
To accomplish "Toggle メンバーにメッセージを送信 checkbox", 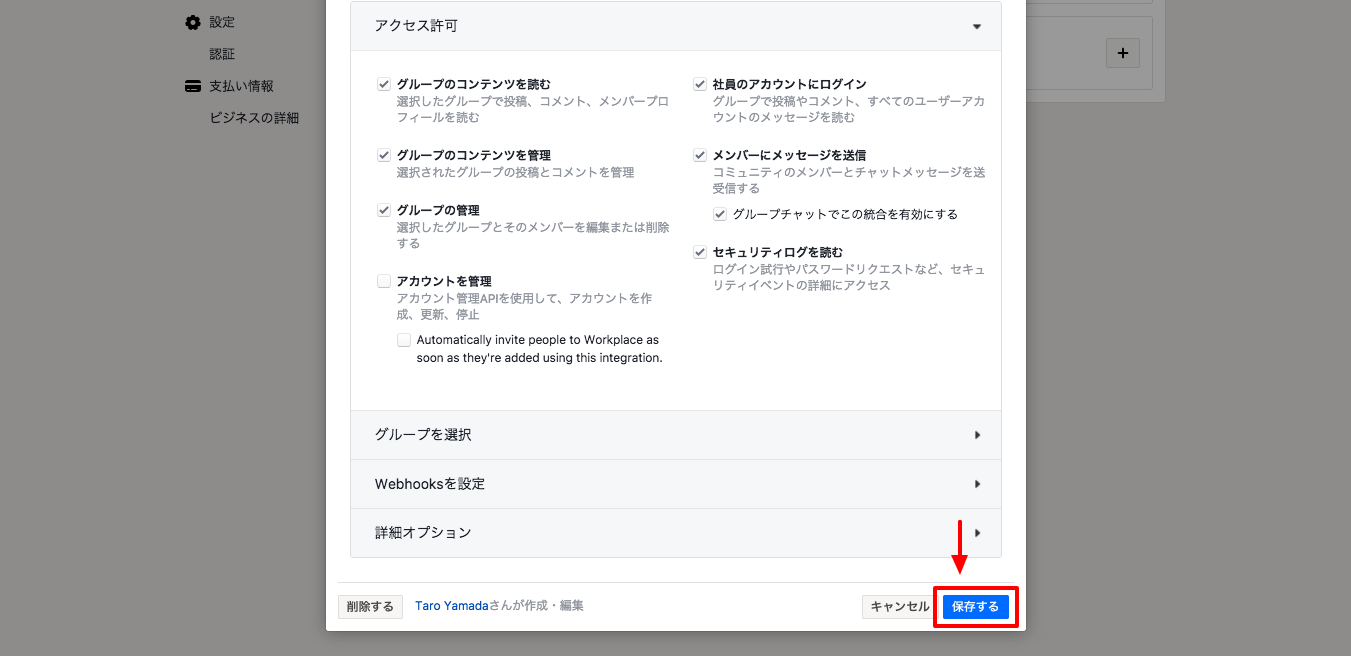I will pyautogui.click(x=700, y=156).
